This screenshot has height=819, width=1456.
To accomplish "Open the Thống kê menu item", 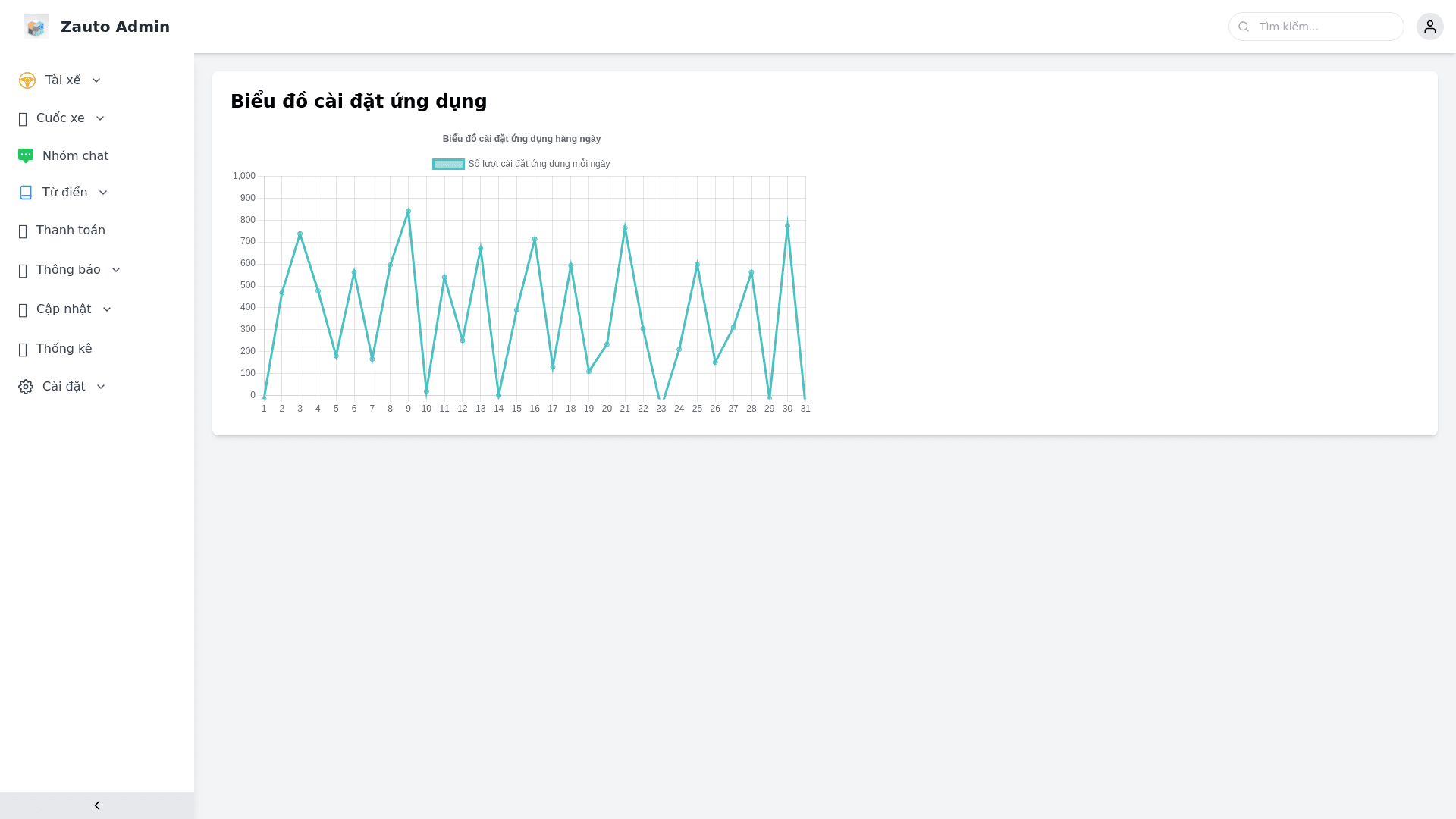I will click(x=64, y=349).
